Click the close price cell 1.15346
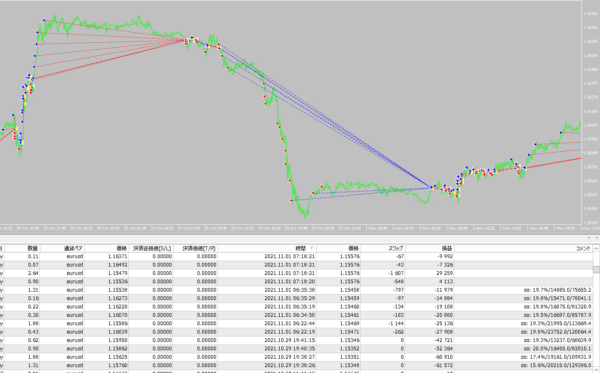 click(x=350, y=340)
